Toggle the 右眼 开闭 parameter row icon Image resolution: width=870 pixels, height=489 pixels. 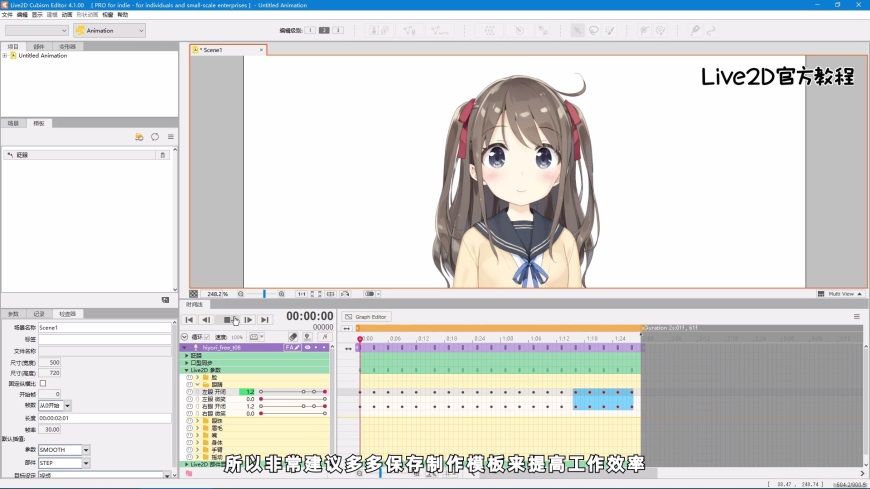[x=189, y=406]
